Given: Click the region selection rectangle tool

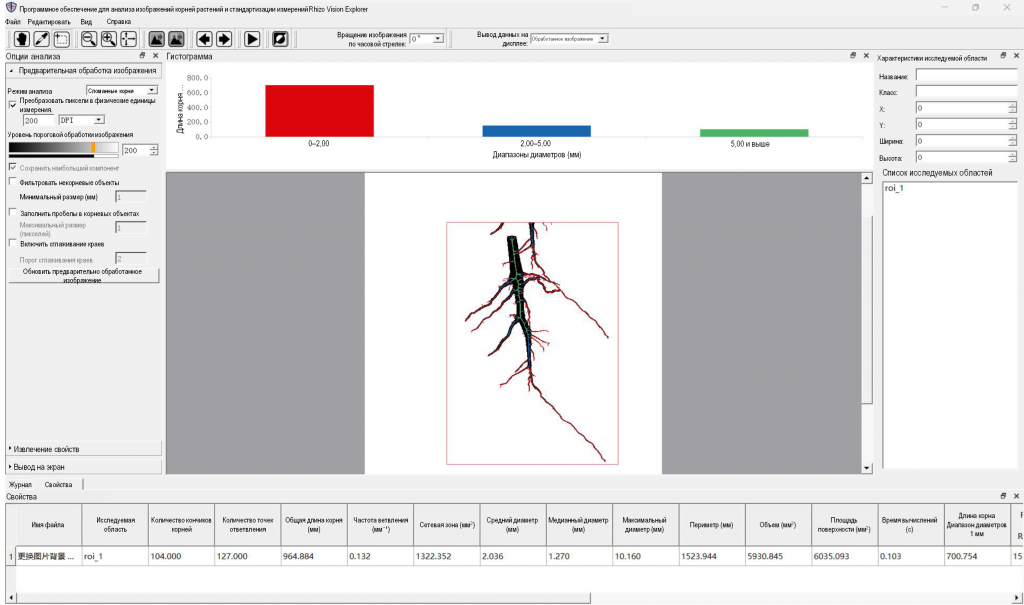Looking at the screenshot, I should point(62,39).
